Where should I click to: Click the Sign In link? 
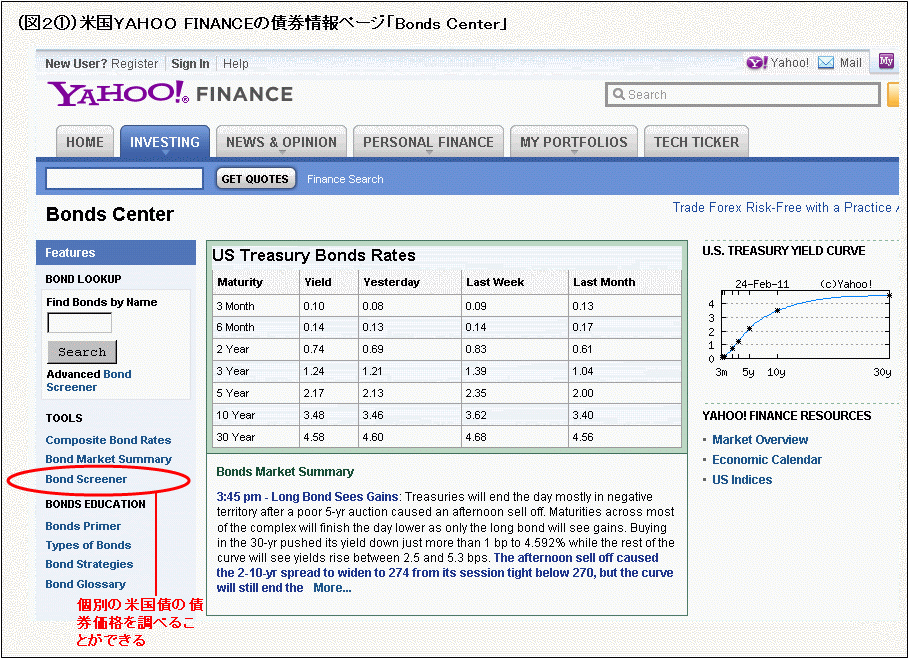tap(190, 64)
